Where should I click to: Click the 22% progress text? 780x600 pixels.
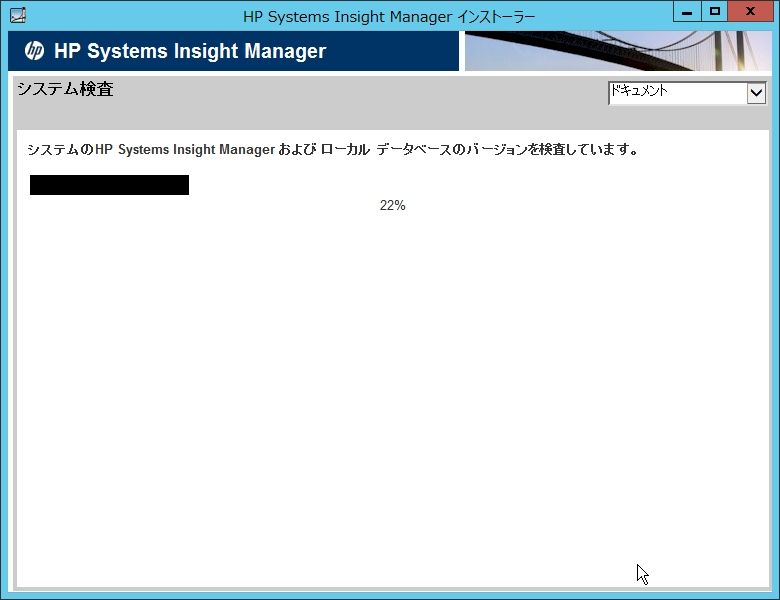click(392, 205)
